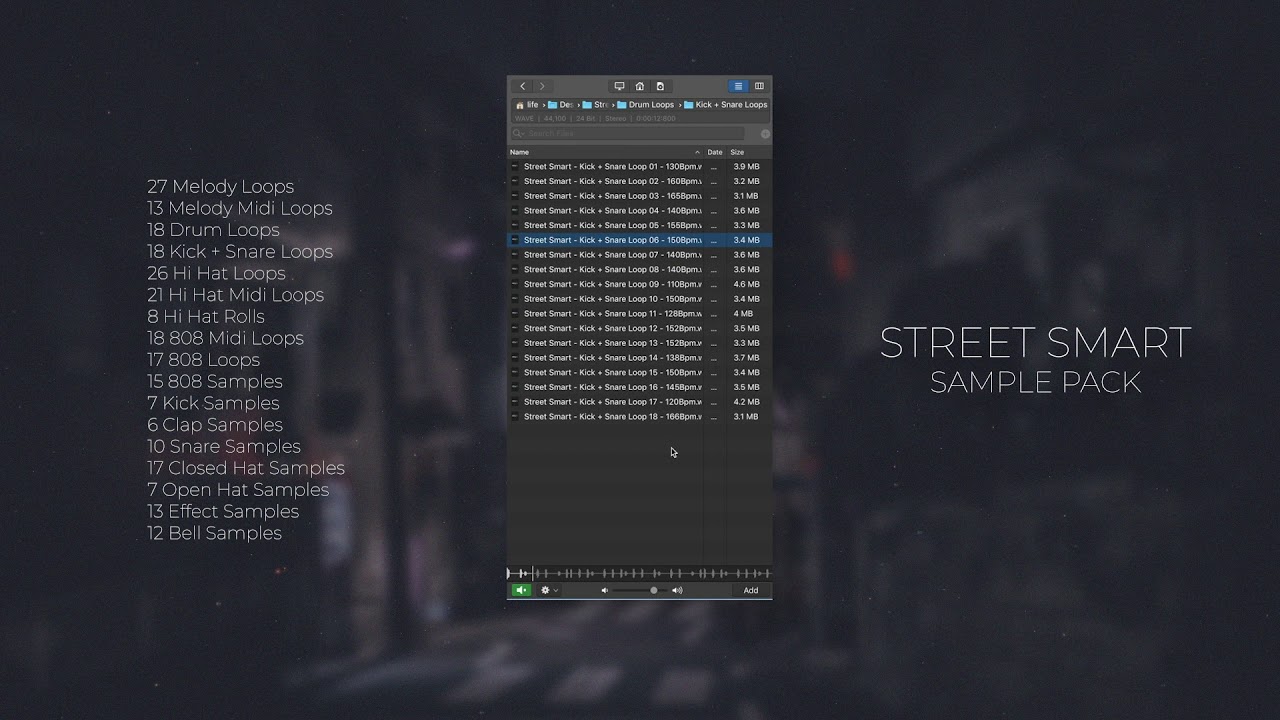Image resolution: width=1280 pixels, height=720 pixels.
Task: Select Kick + Snare Loop 06 - 150Bpm
Action: (x=640, y=240)
